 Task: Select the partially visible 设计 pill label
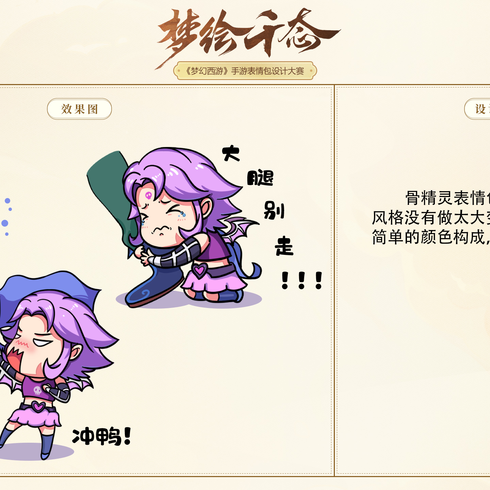[x=477, y=109]
